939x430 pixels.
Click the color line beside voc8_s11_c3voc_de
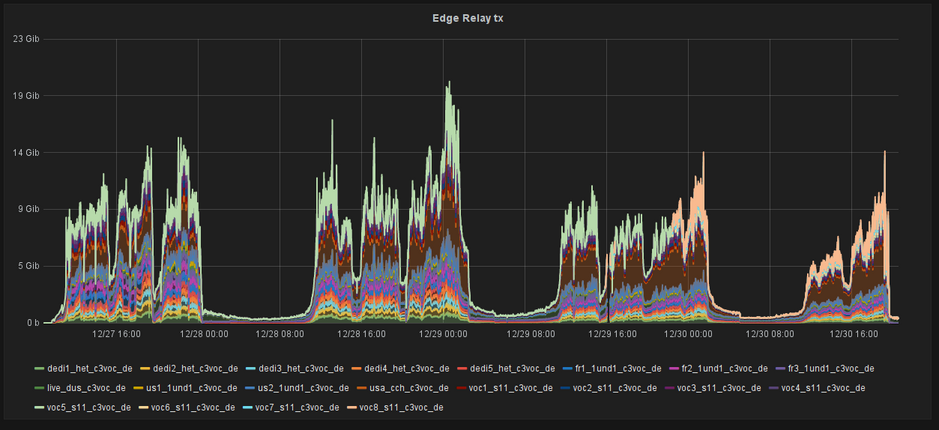click(352, 407)
